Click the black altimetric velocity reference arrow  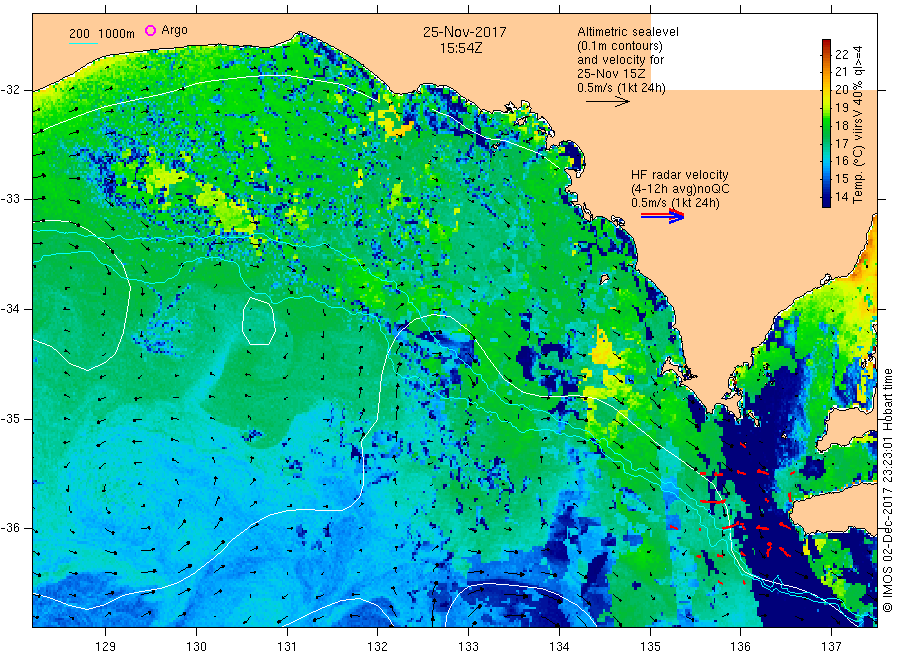(608, 102)
